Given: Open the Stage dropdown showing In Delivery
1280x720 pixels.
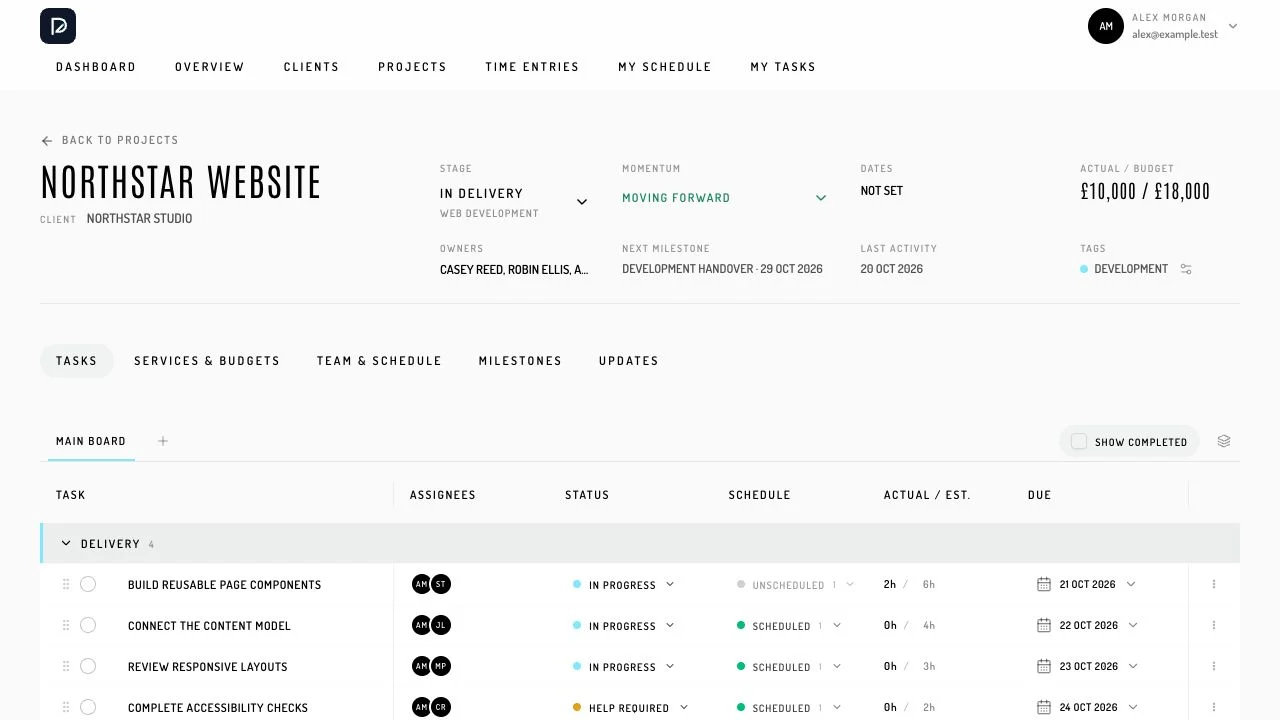Looking at the screenshot, I should tap(514, 202).
